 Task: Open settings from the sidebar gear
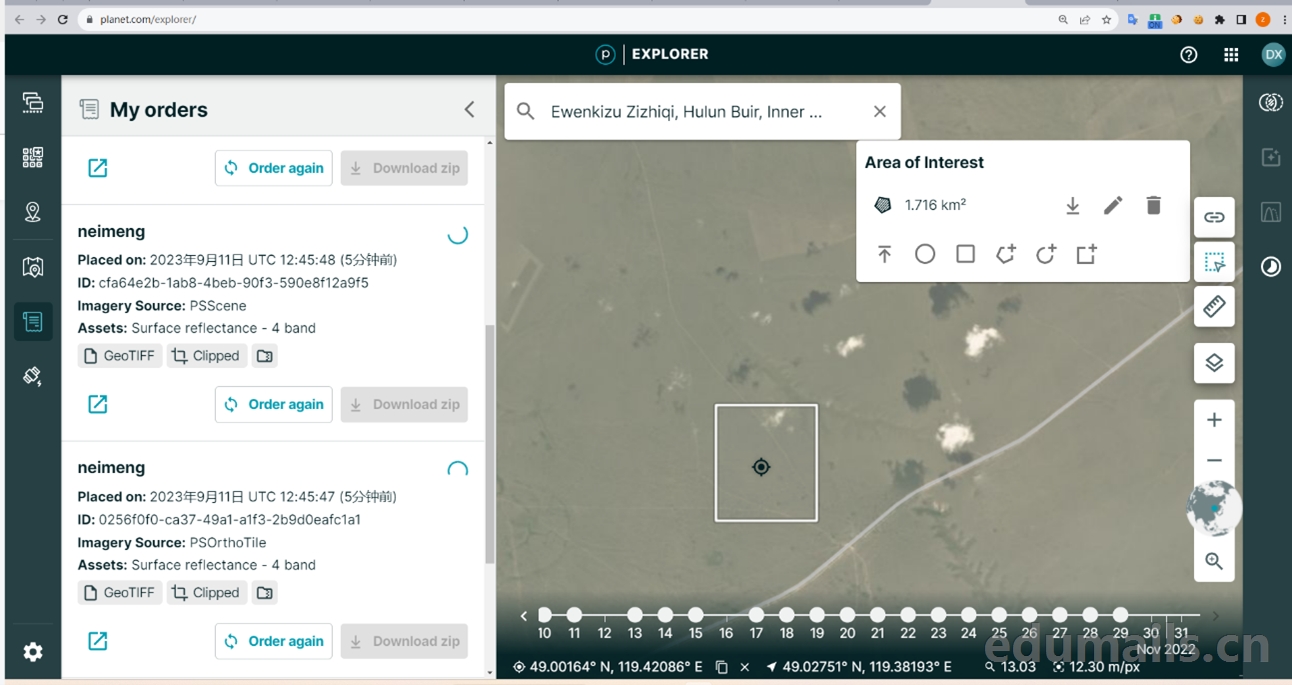click(x=33, y=652)
